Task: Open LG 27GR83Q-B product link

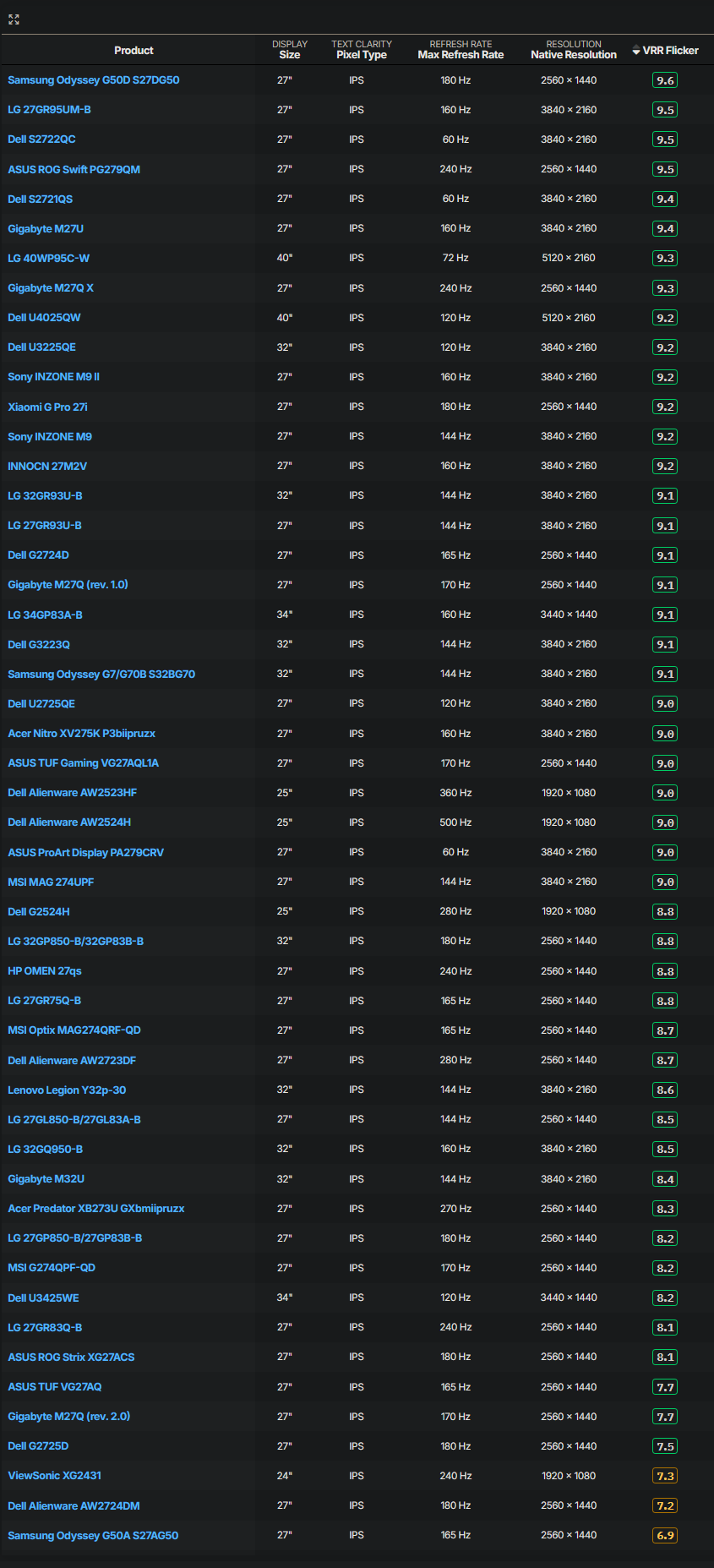Action: click(45, 1327)
